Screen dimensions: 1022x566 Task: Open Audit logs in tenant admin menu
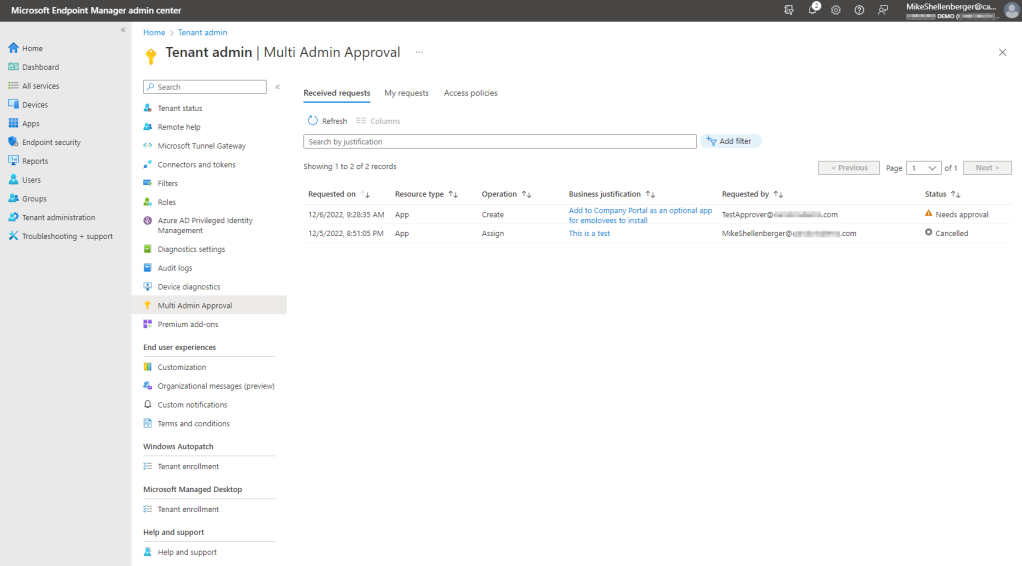(x=174, y=268)
